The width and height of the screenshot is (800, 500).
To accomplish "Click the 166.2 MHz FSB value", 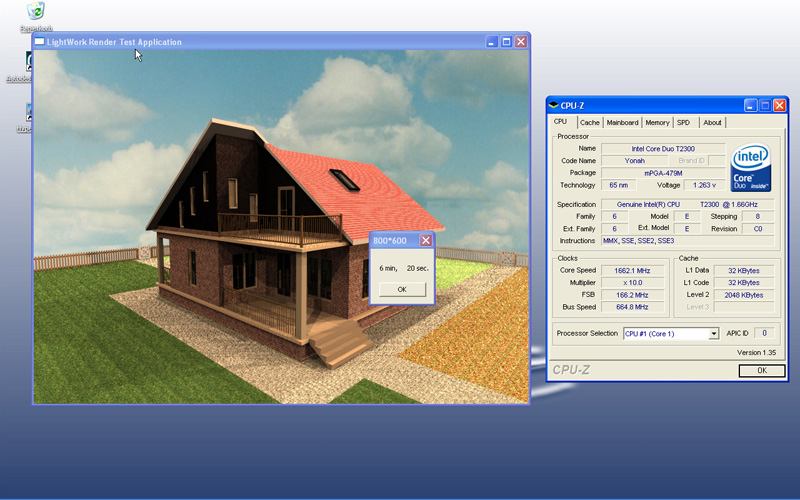I will point(632,295).
